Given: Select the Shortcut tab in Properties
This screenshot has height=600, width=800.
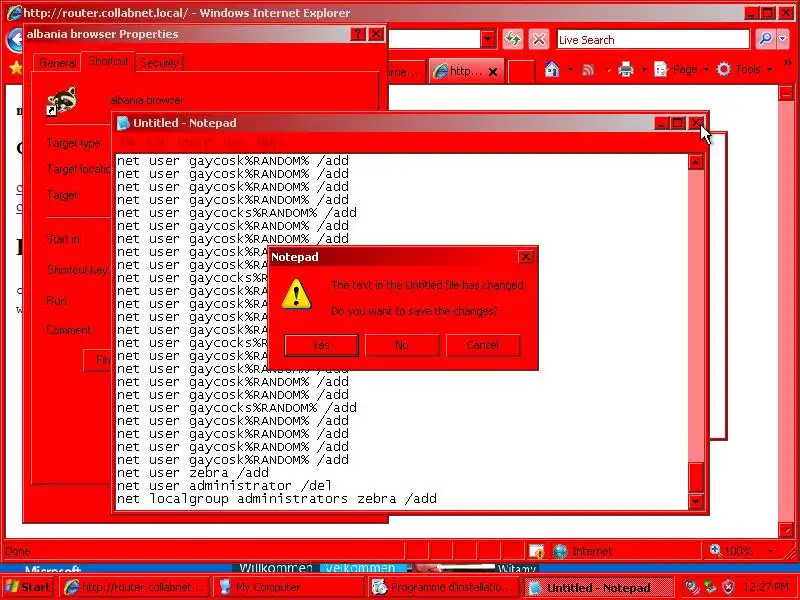Looking at the screenshot, I should click(108, 61).
